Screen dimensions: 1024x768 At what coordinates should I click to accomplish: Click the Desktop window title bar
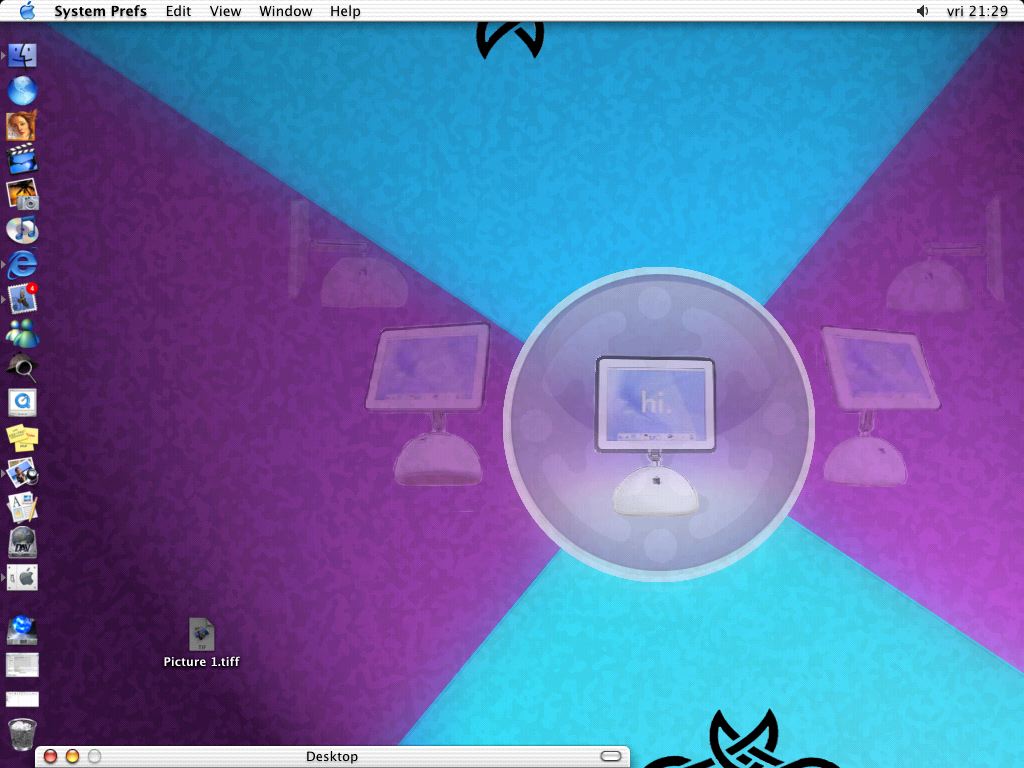pos(332,756)
